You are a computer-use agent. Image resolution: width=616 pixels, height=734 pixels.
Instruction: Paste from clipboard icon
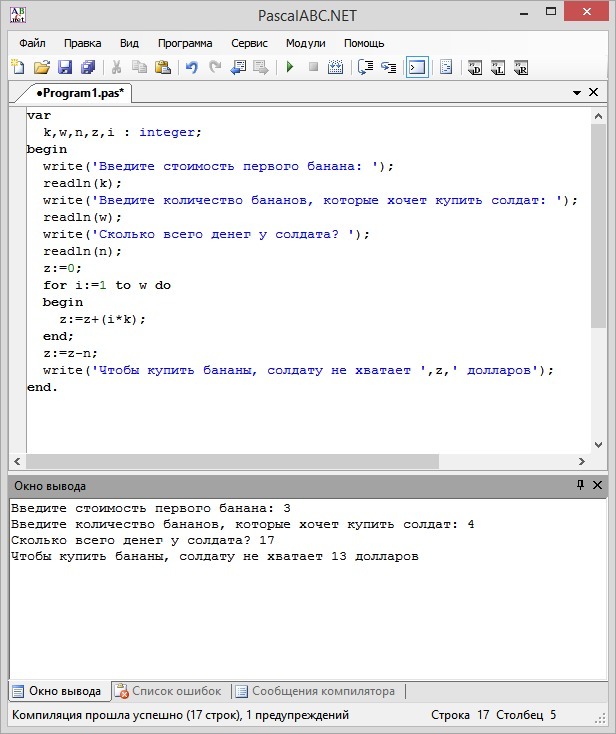pyautogui.click(x=162, y=67)
